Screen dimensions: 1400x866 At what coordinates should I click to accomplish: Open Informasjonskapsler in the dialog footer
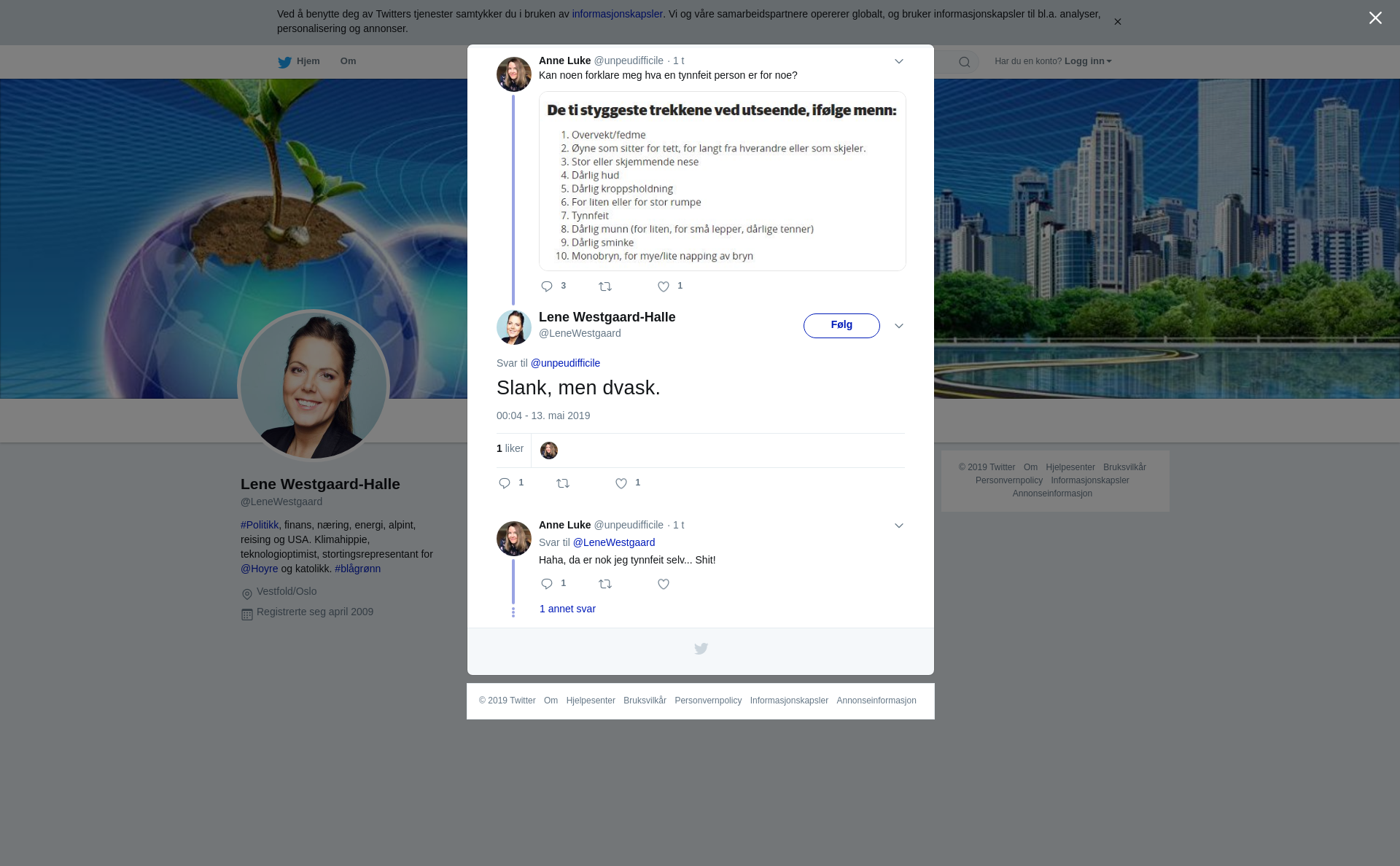(x=789, y=701)
